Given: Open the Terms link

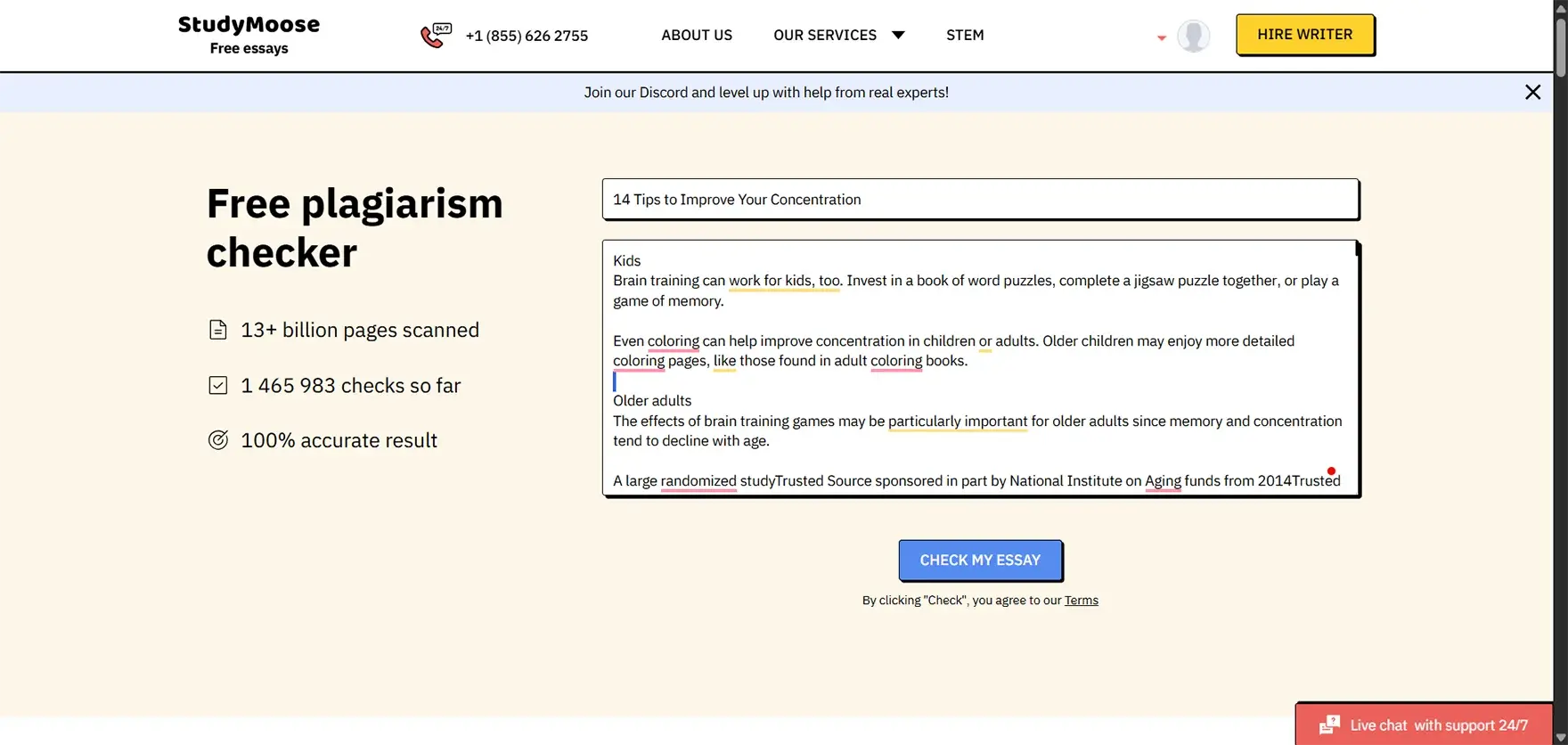Looking at the screenshot, I should (1081, 601).
